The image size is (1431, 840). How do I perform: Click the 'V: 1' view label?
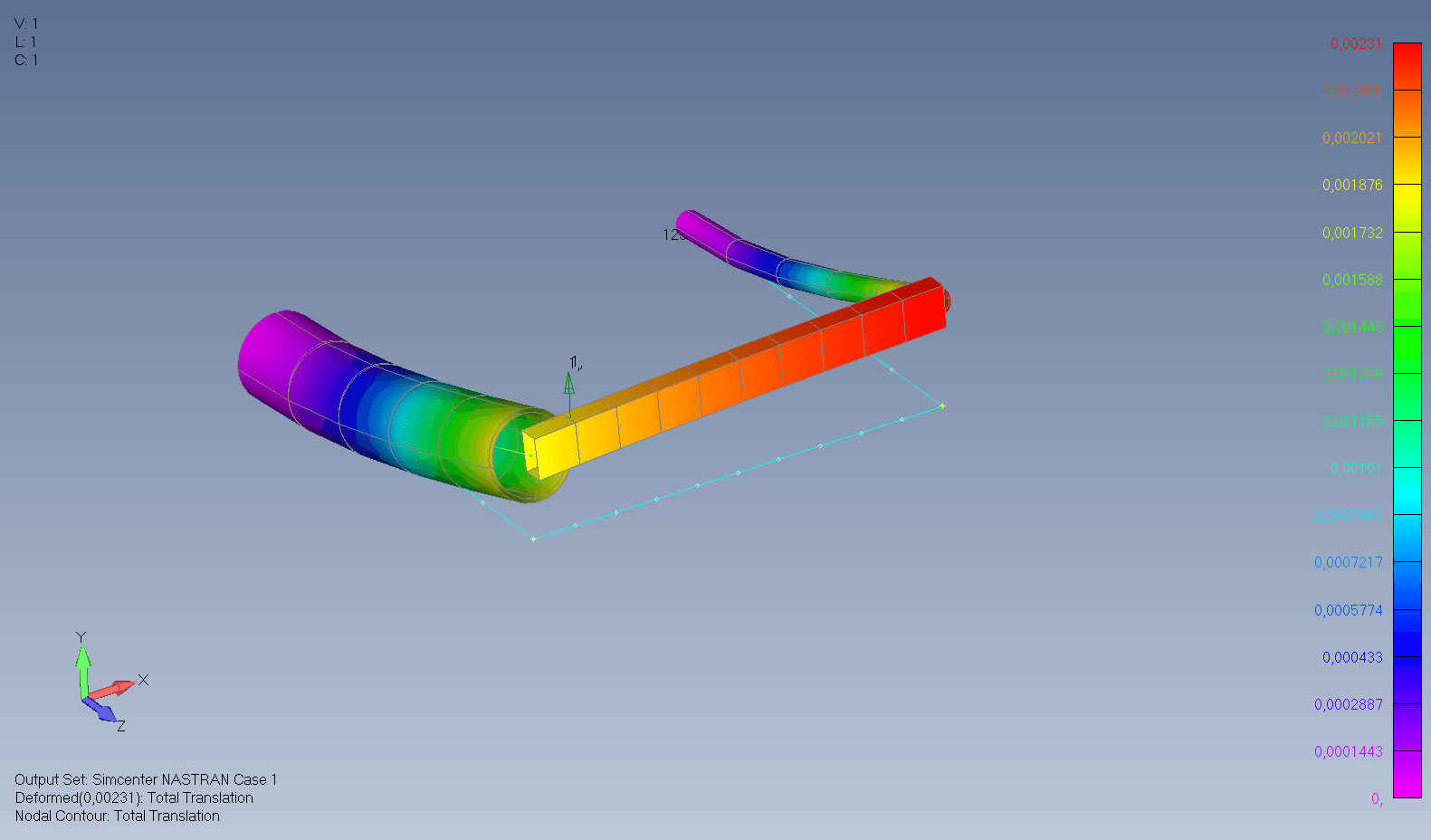point(26,24)
